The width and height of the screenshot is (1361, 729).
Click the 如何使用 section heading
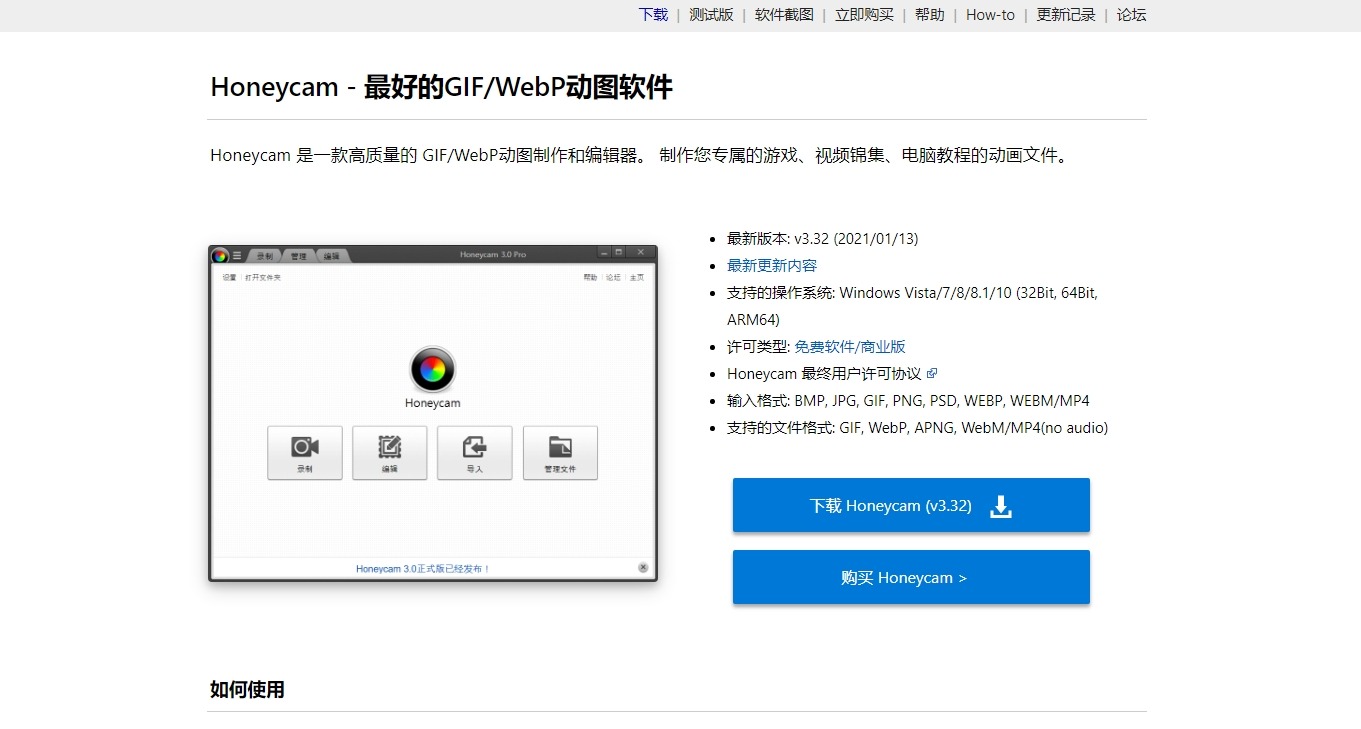pos(247,689)
